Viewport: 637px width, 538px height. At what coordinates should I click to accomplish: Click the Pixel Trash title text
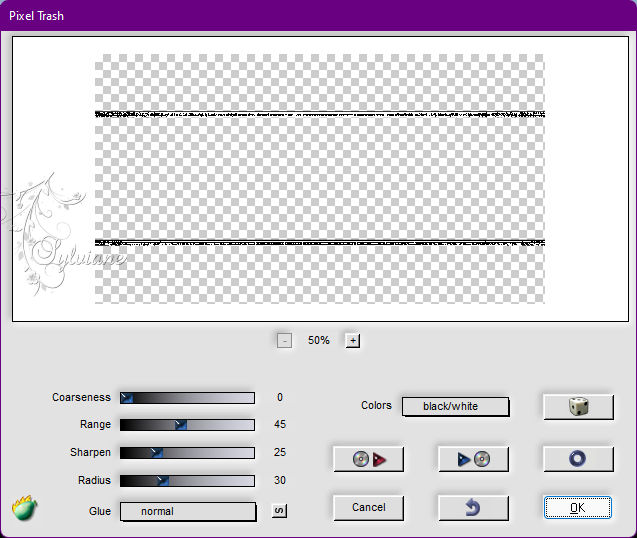tap(36, 16)
